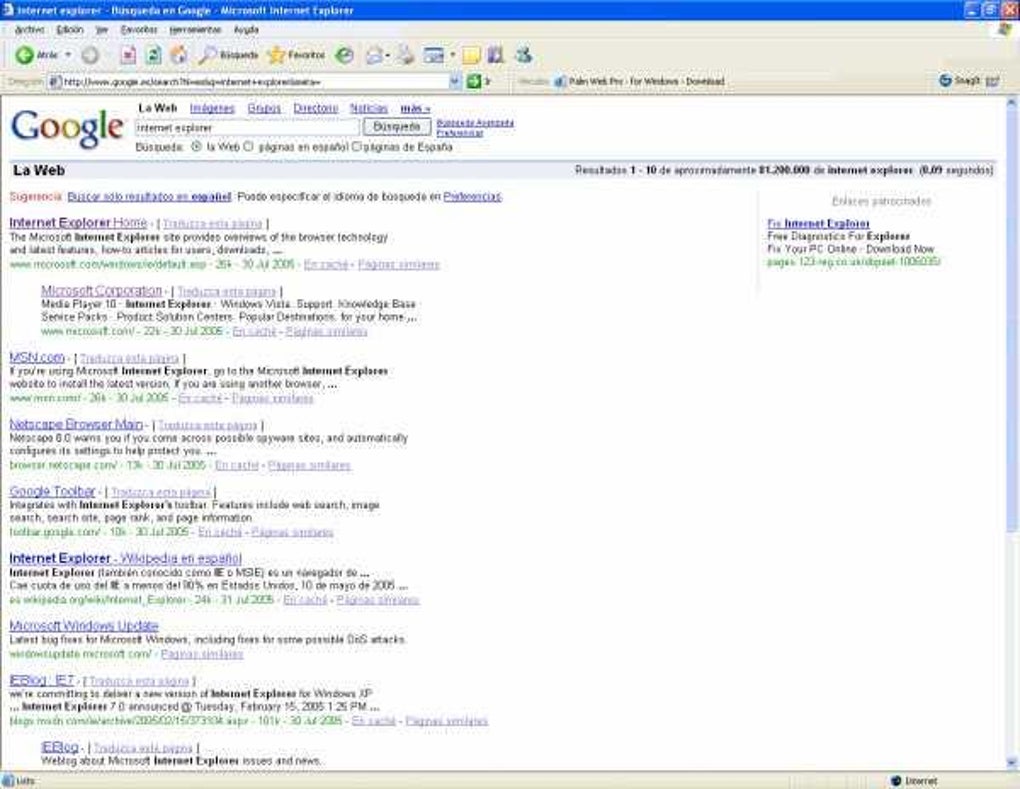Open the Mail icon dropdown arrow
This screenshot has height=789, width=1020.
388,56
